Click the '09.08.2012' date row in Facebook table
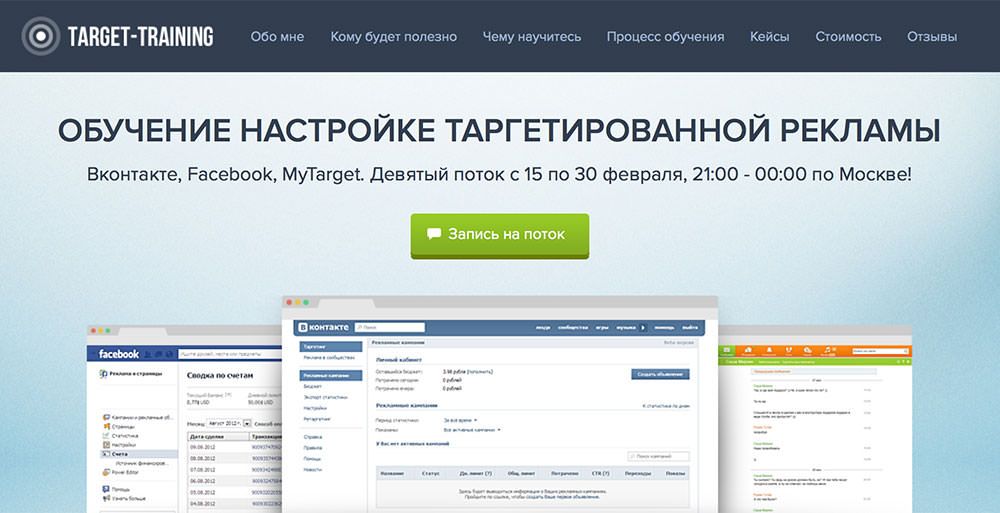This screenshot has width=1000, height=513. 202,447
